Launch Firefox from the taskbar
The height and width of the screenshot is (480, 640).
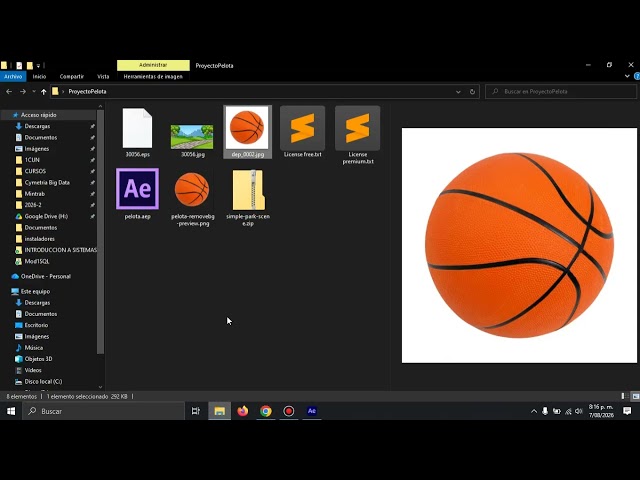(x=242, y=411)
